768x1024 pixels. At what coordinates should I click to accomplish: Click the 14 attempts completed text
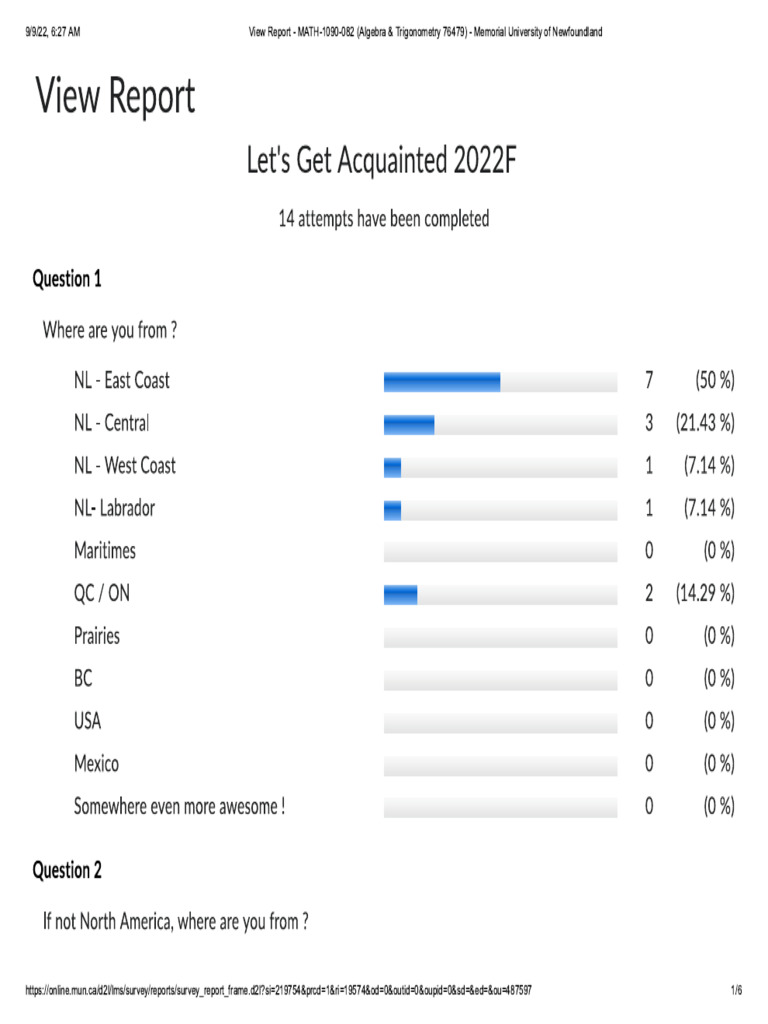[x=383, y=219]
